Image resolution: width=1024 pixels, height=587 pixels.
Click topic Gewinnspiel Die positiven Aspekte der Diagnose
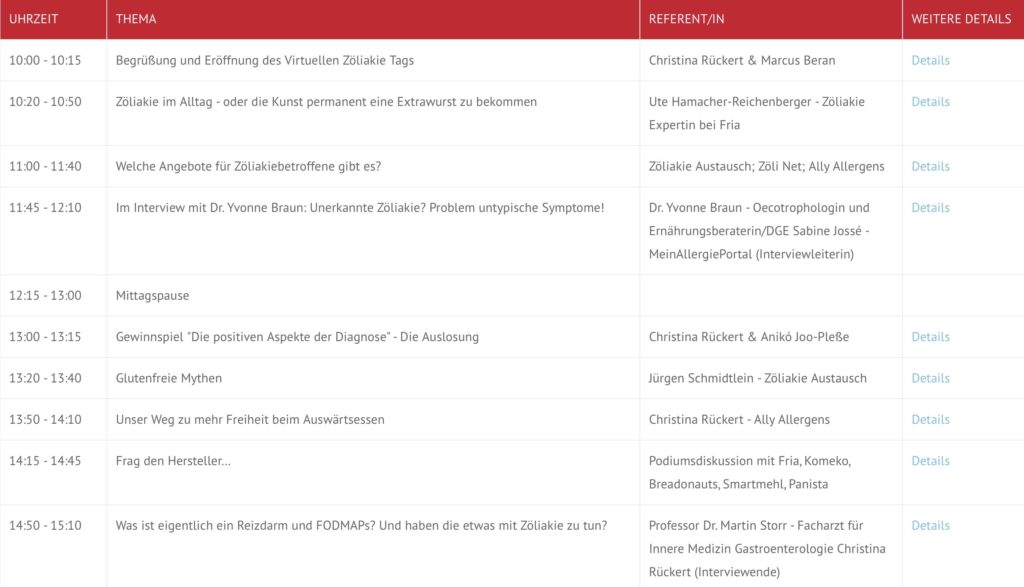297,336
